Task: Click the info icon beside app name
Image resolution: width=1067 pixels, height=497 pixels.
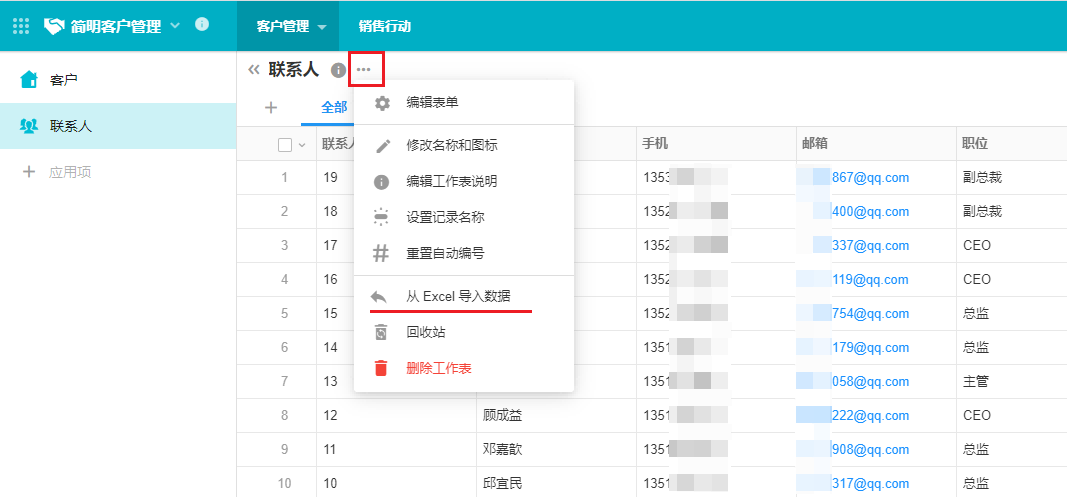Action: (x=202, y=25)
